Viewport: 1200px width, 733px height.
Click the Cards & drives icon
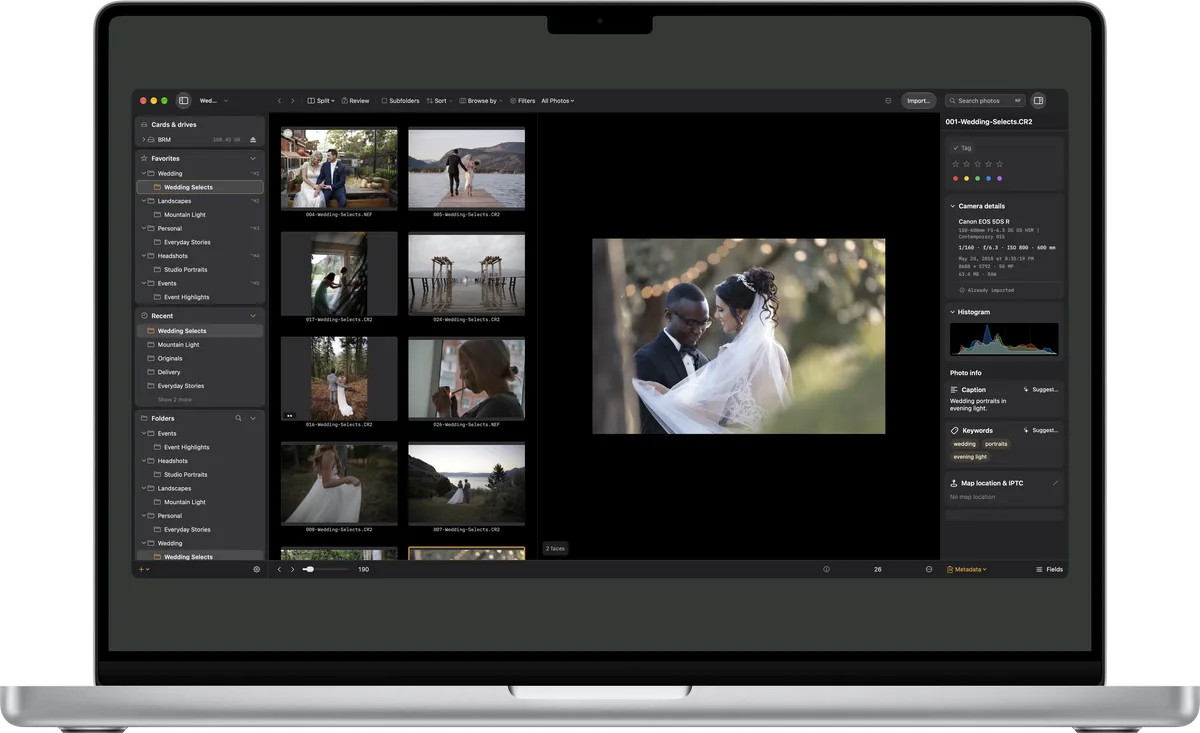click(144, 125)
